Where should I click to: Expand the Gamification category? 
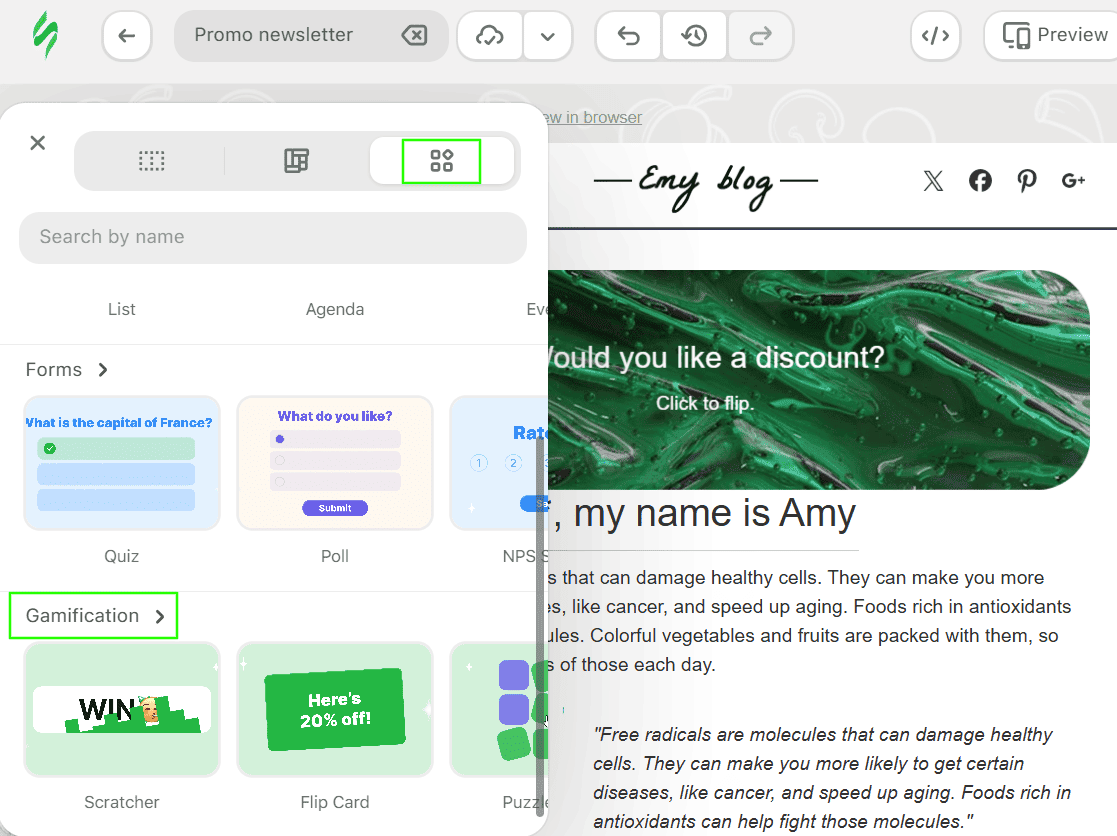(95, 616)
